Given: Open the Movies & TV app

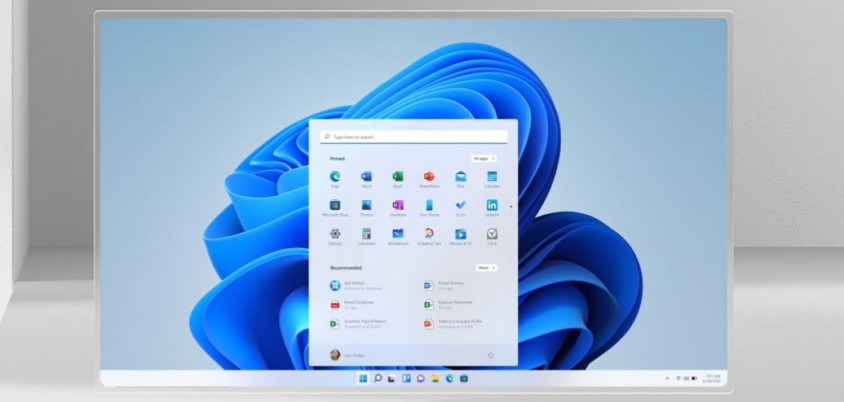Looking at the screenshot, I should tap(460, 234).
